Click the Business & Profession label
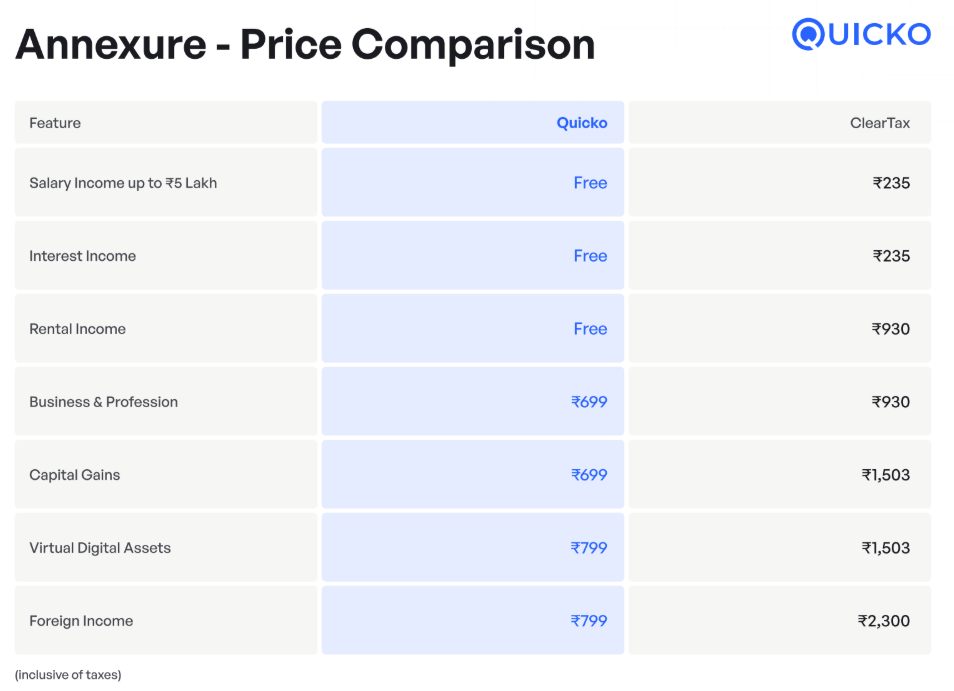This screenshot has width=954, height=691. (x=103, y=402)
